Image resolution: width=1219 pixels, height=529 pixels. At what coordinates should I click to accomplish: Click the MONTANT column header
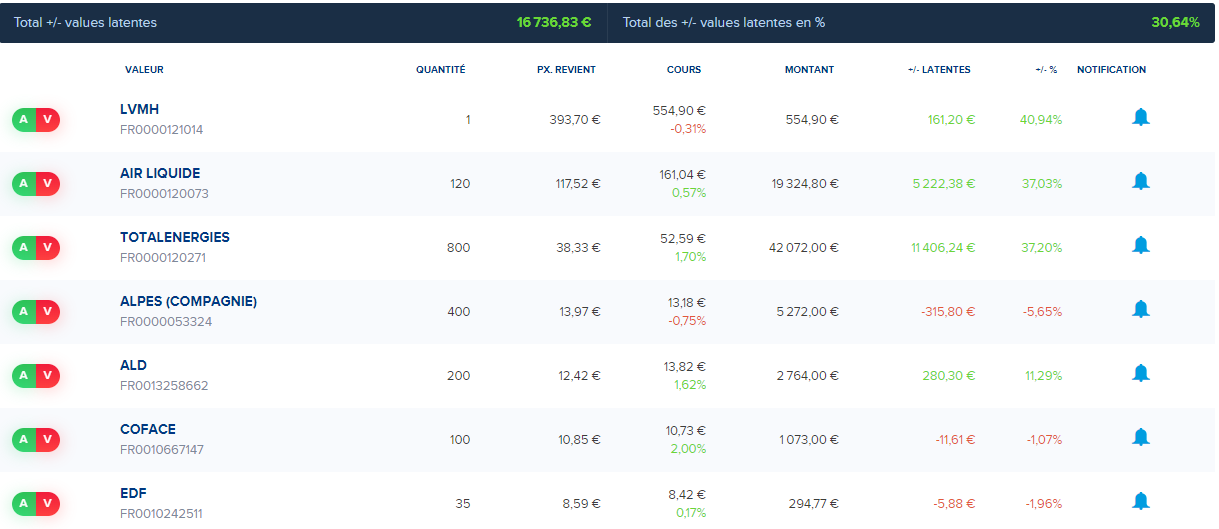pos(809,70)
